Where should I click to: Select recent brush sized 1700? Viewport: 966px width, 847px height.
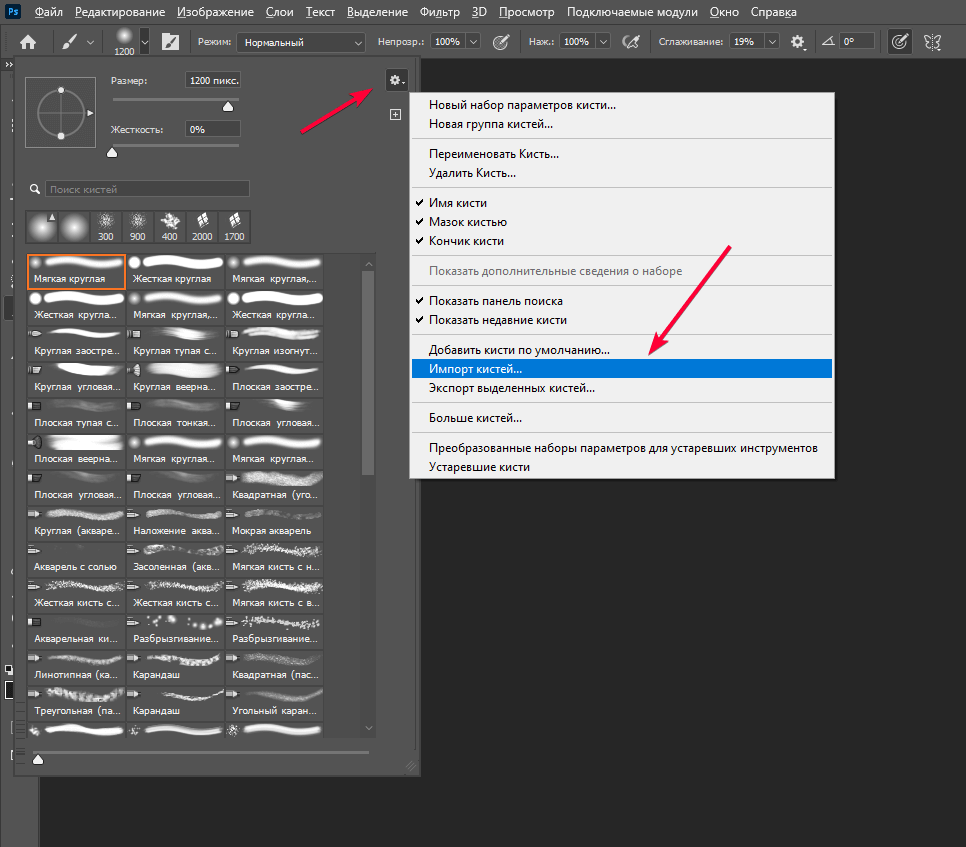234,227
